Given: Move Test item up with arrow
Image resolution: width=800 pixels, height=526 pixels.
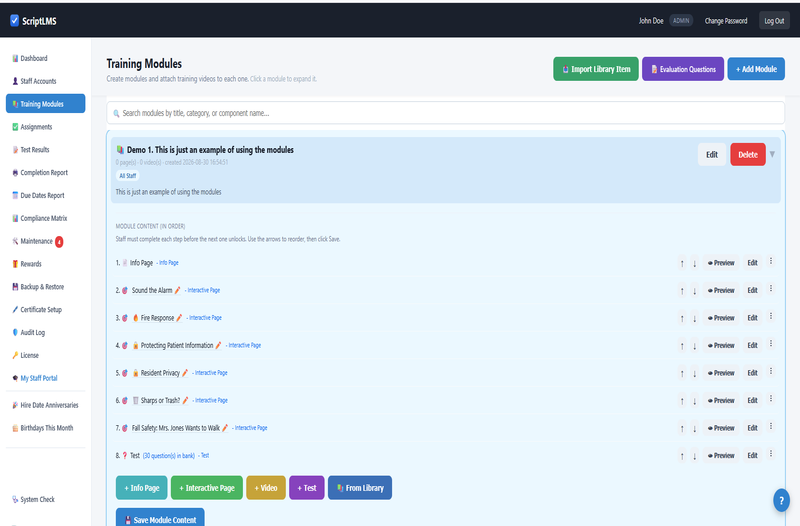Looking at the screenshot, I should pos(682,456).
